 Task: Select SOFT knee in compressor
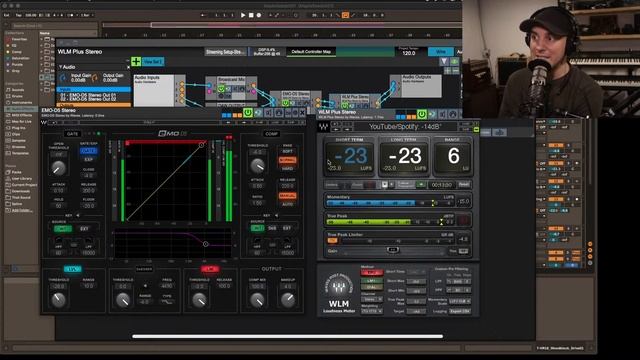click(287, 151)
